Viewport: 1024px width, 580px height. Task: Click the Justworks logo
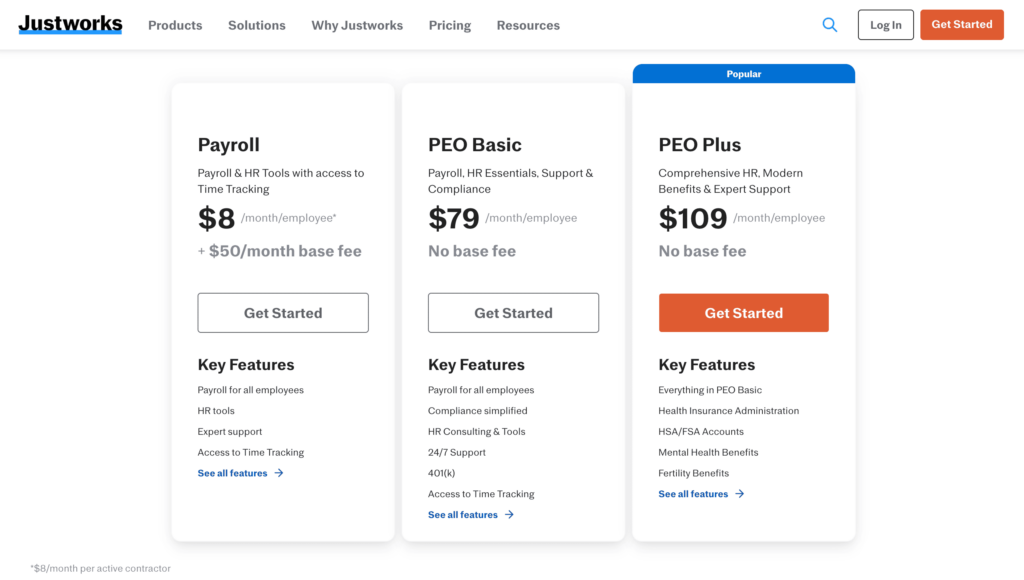(x=70, y=24)
